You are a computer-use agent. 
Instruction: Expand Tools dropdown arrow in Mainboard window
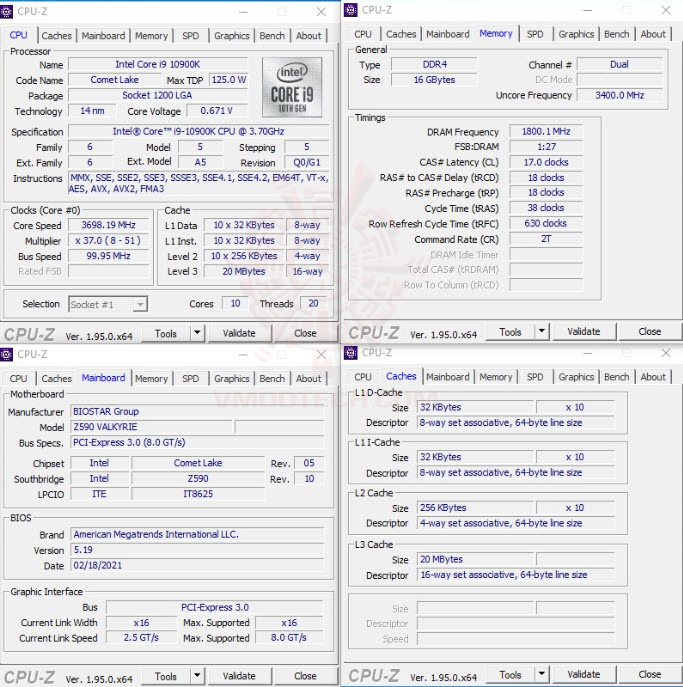197,676
